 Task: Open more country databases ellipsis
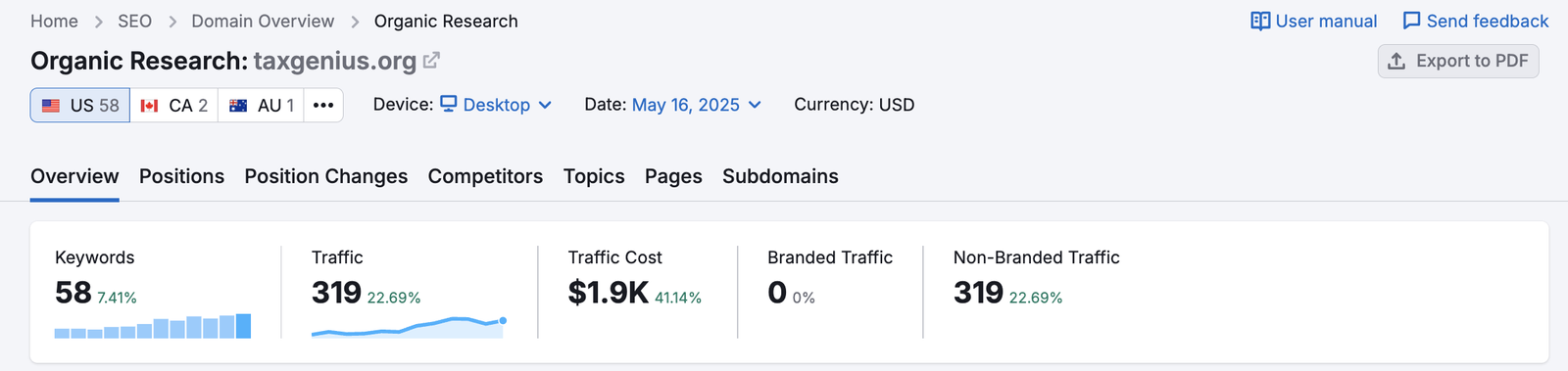(323, 105)
